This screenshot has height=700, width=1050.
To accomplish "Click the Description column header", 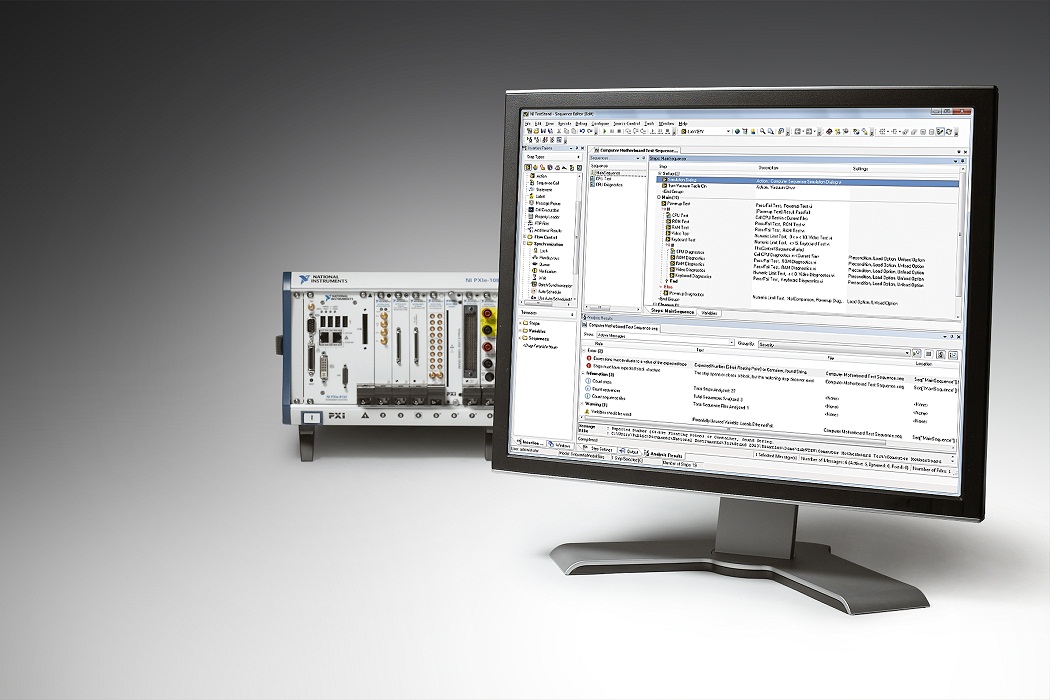I will [769, 167].
